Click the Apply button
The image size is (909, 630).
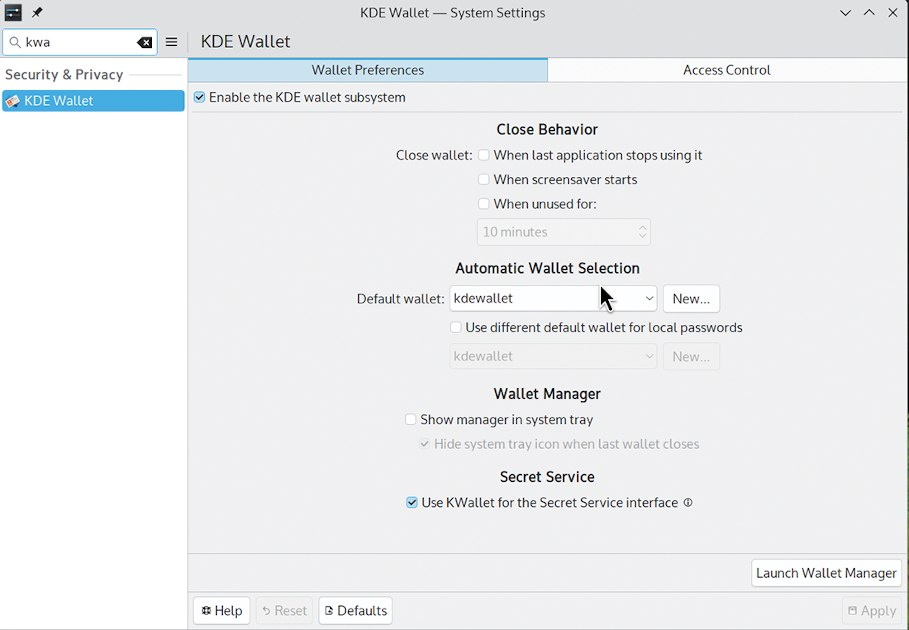(872, 611)
